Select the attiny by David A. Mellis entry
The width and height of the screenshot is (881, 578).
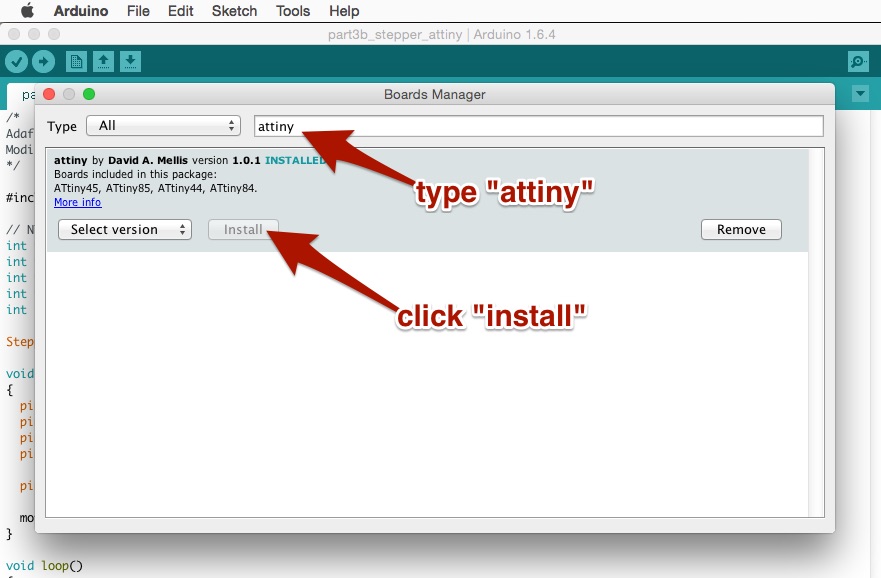pyautogui.click(x=428, y=201)
